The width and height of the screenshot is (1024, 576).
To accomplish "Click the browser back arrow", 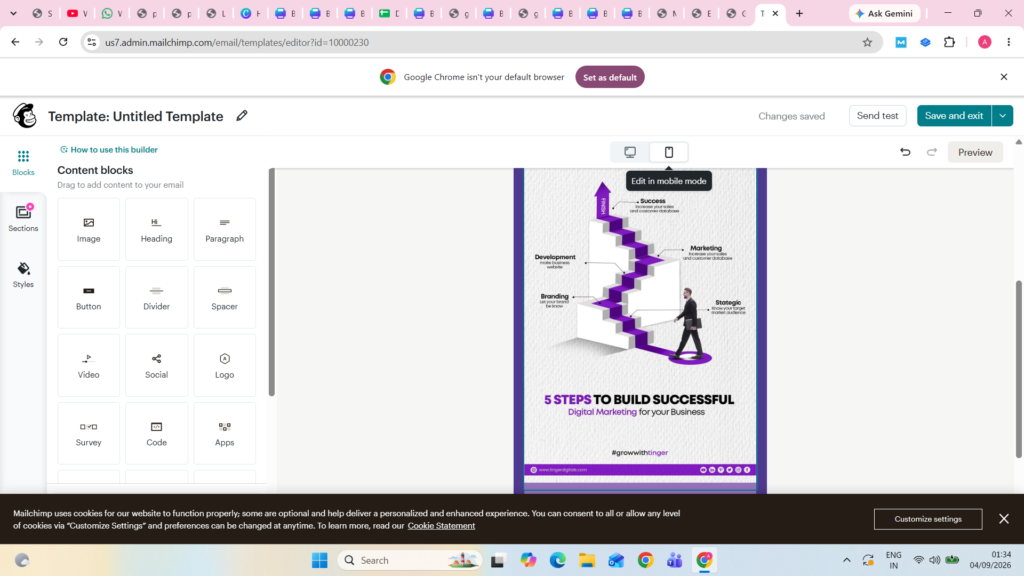I will pyautogui.click(x=15, y=42).
